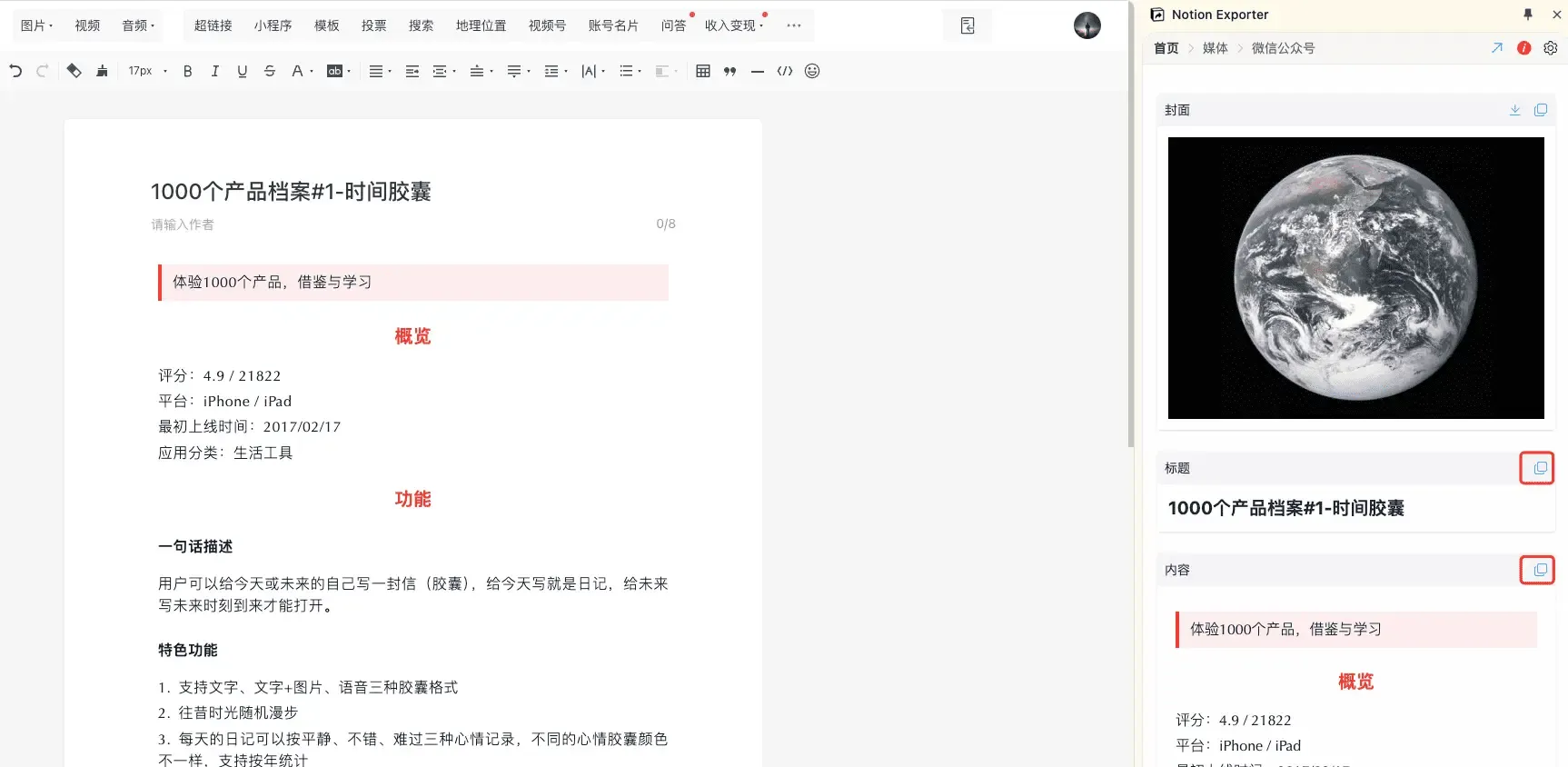Click the Notion Exporter logo icon

[1157, 15]
